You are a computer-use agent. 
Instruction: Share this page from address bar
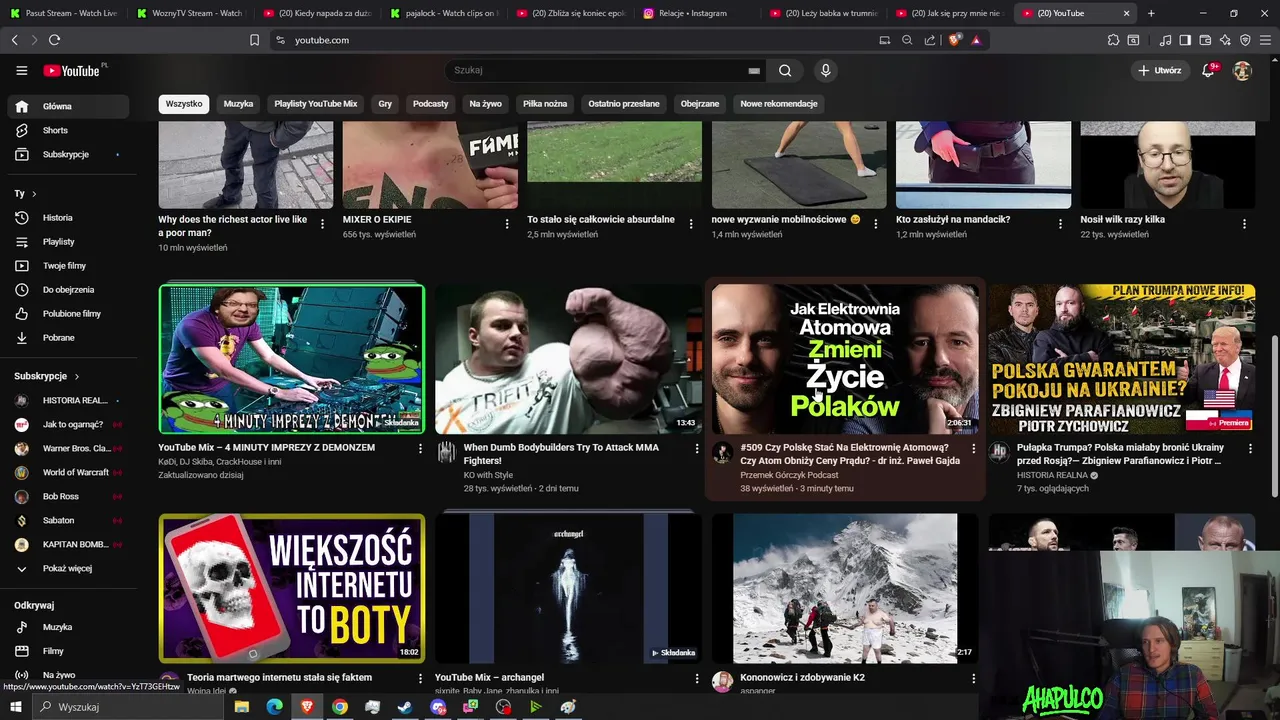pyautogui.click(x=930, y=40)
